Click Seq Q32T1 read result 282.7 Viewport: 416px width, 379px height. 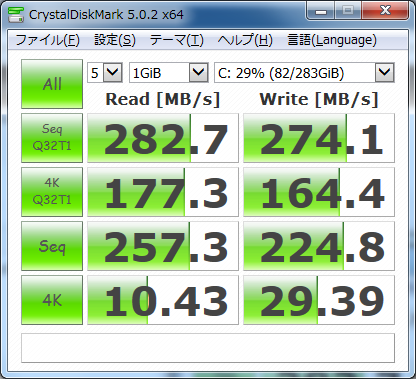163,138
